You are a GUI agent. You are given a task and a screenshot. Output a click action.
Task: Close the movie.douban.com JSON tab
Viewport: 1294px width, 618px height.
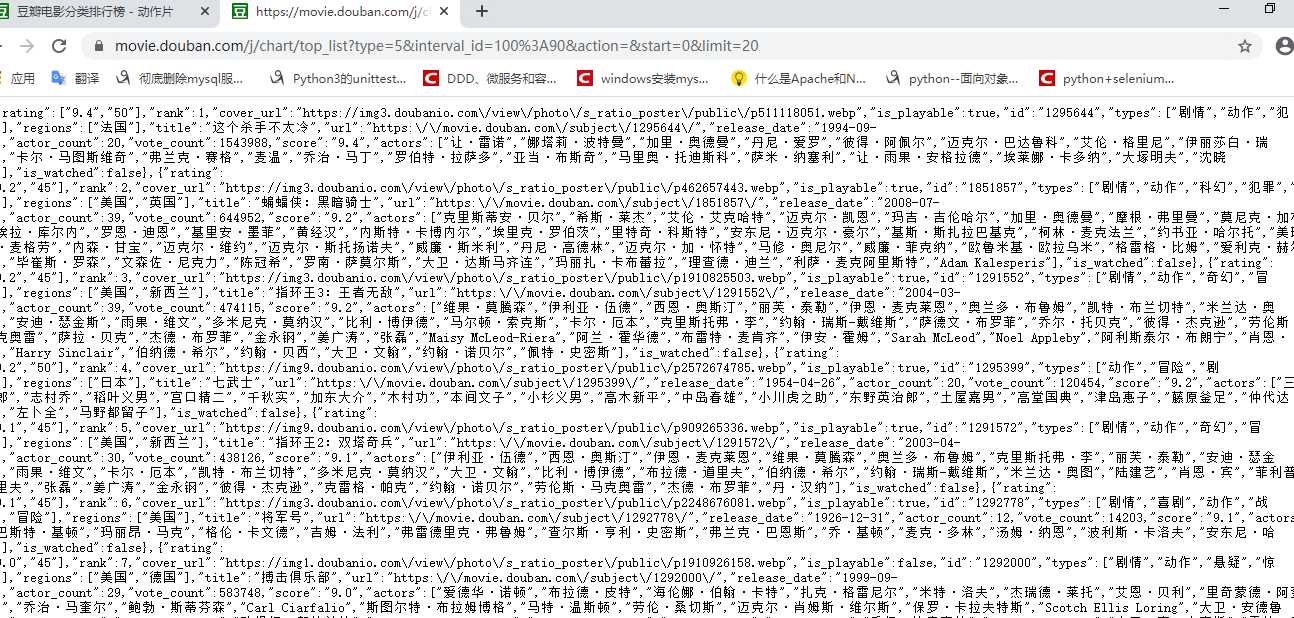443,11
